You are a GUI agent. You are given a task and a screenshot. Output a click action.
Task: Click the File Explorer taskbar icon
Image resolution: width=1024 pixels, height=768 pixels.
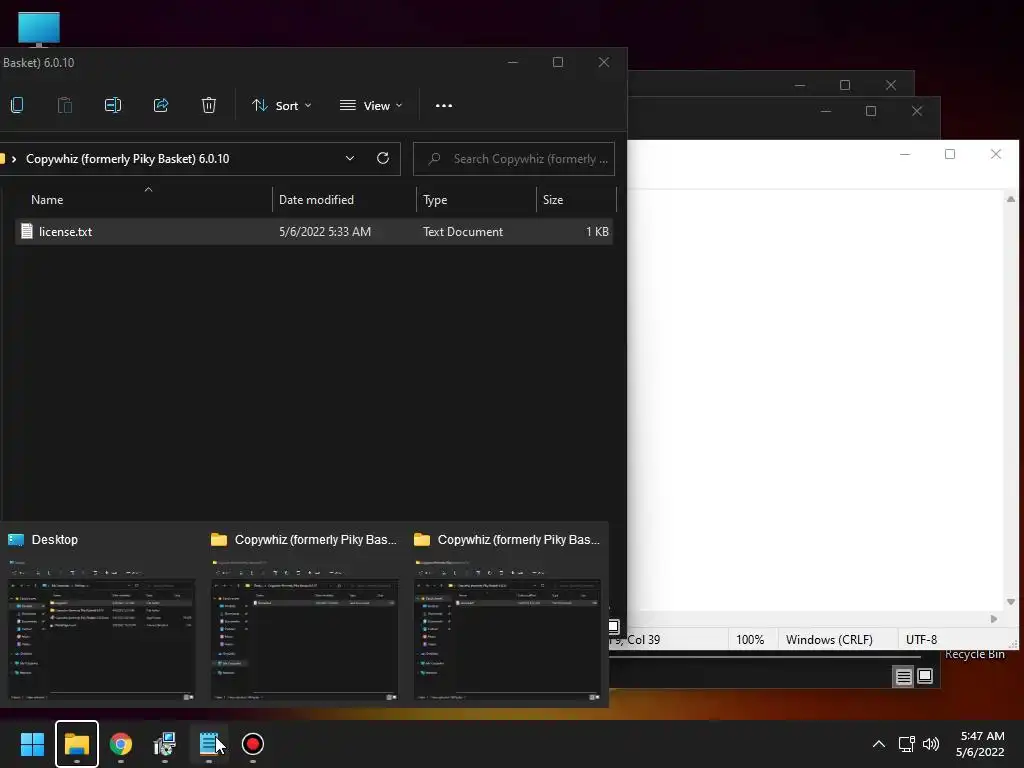[x=77, y=744]
